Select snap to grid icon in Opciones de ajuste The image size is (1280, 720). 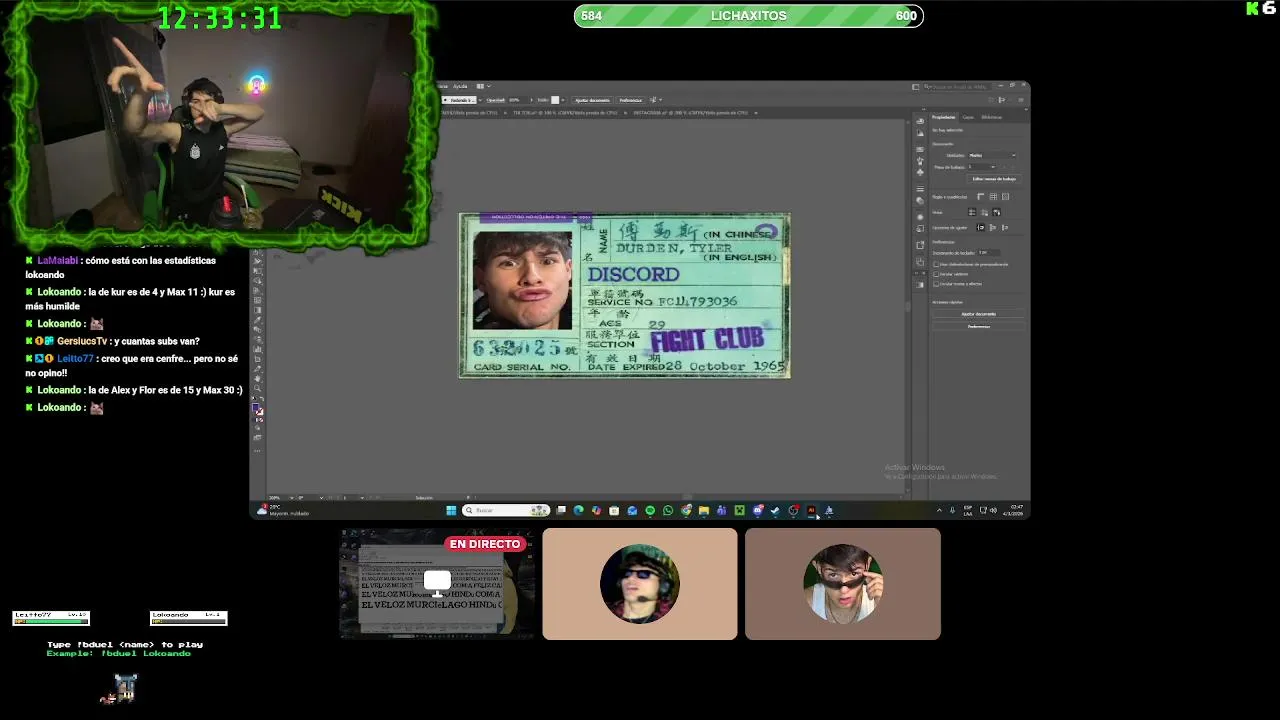tap(1005, 228)
